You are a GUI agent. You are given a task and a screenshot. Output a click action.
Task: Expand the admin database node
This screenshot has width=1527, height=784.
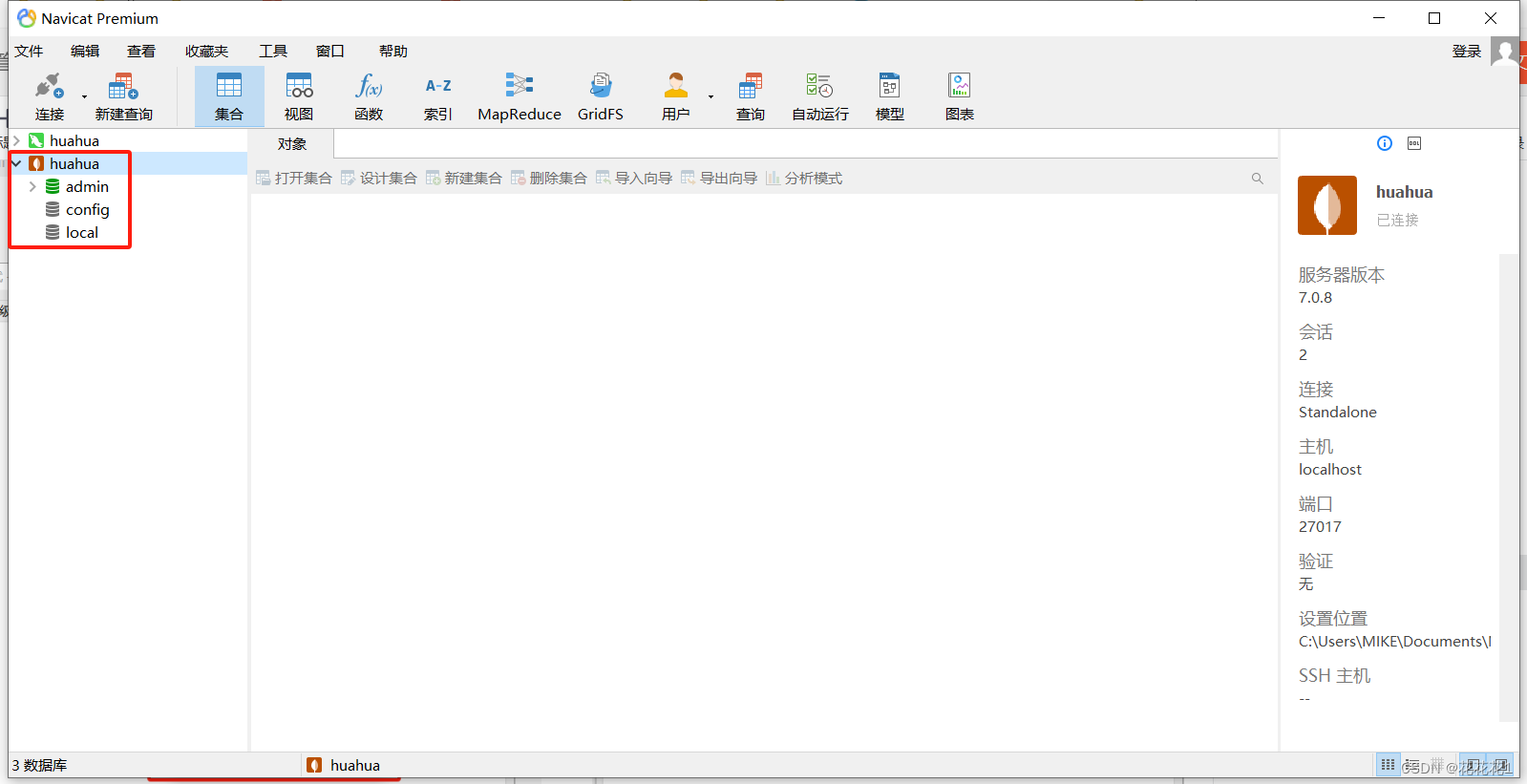click(x=32, y=186)
